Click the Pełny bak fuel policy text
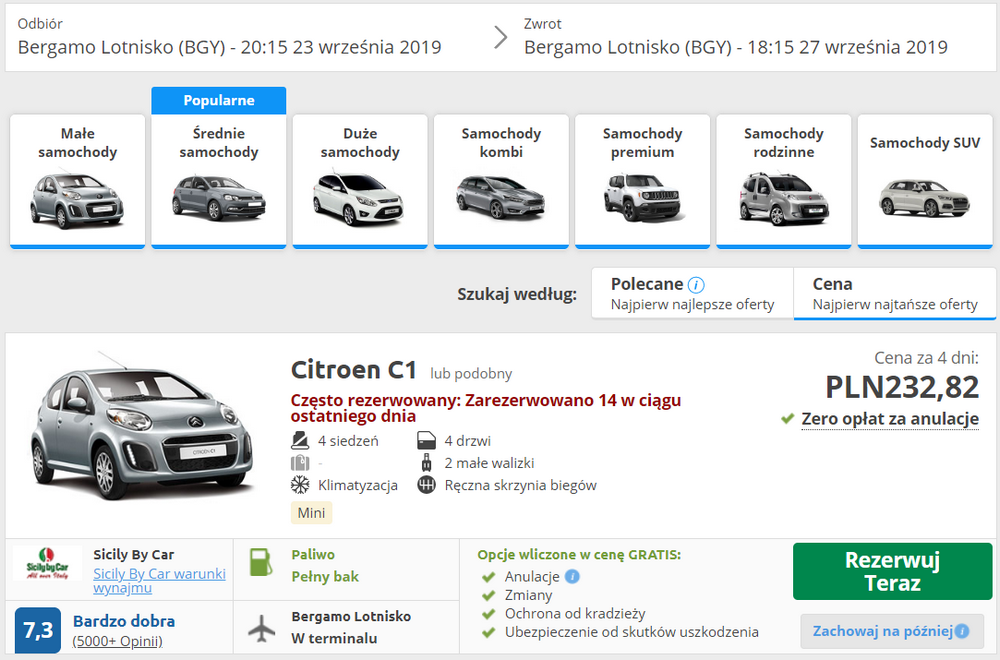This screenshot has width=1000, height=660. 325,576
